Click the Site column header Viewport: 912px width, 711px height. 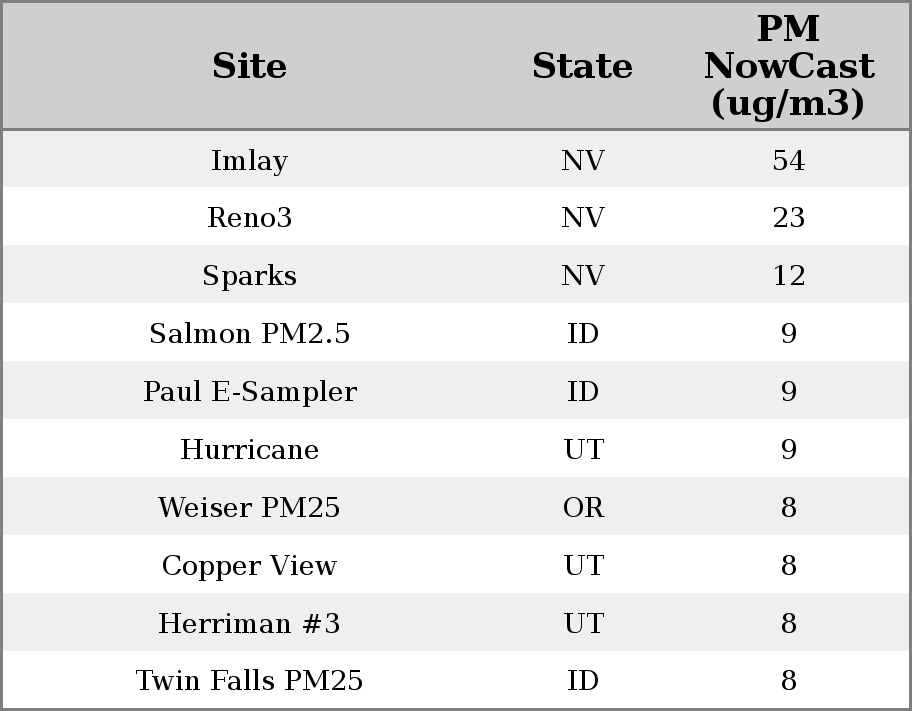pos(249,67)
